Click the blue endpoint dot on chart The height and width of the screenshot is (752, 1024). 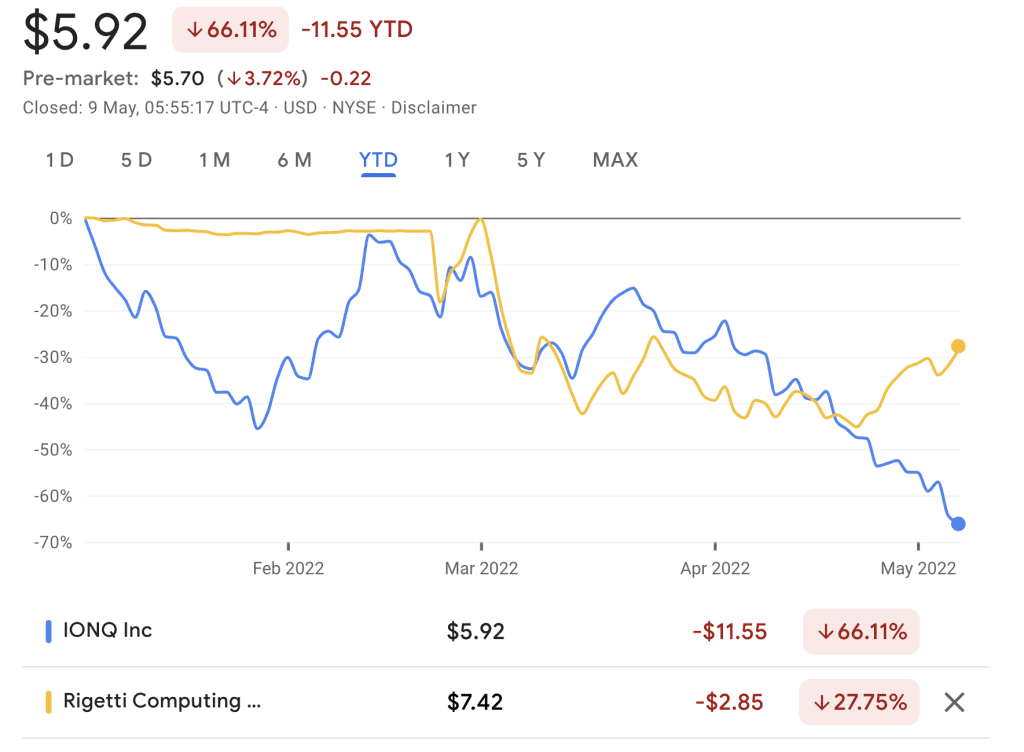click(958, 522)
